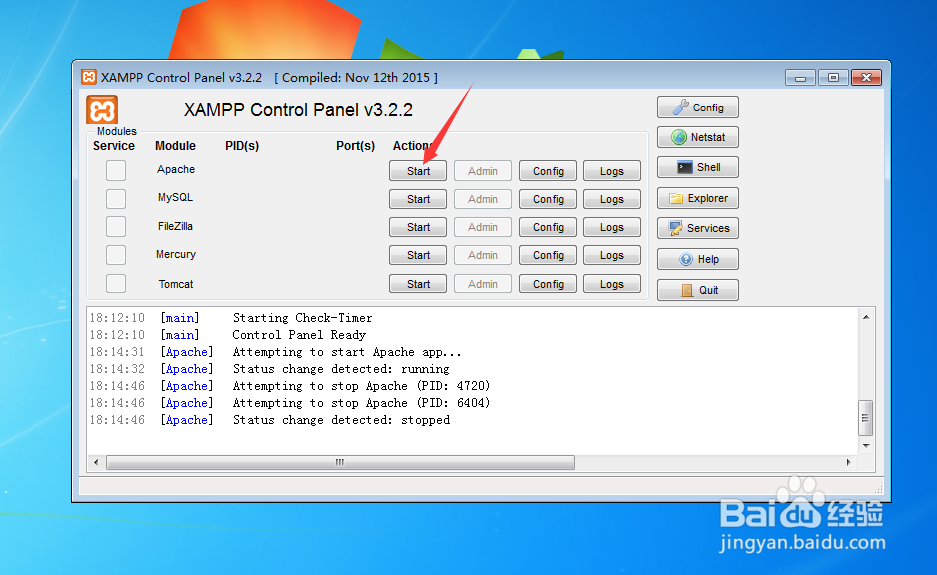Click the MySQL Admin button
The image size is (937, 575).
(483, 199)
